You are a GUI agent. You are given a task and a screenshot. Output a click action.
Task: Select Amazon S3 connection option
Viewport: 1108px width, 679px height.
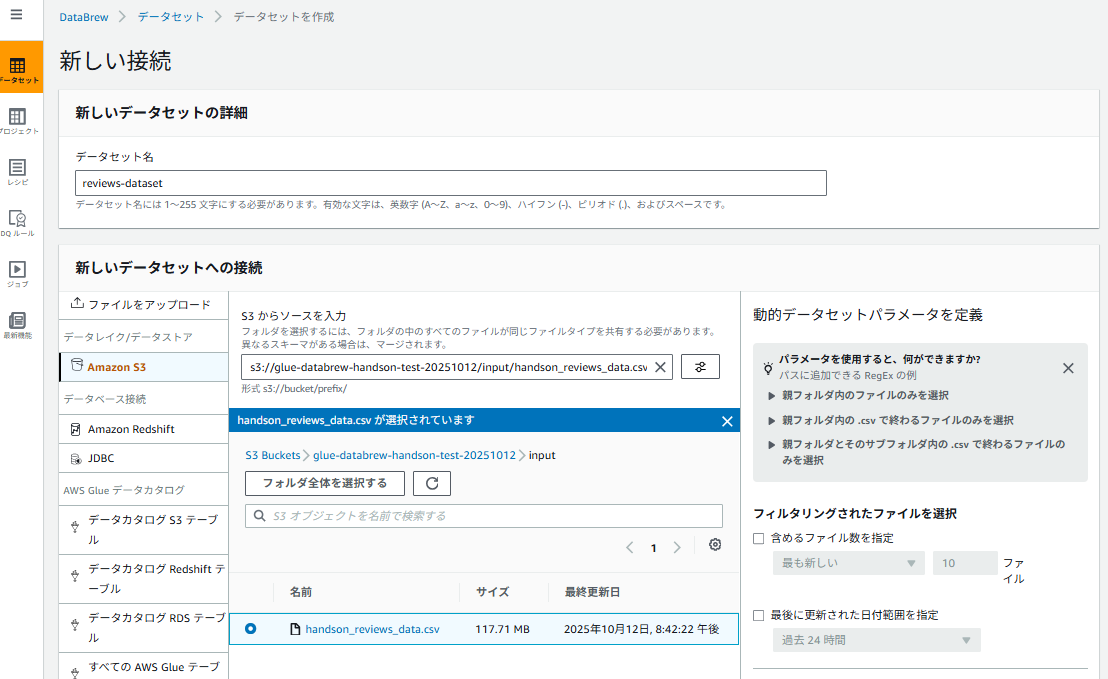coord(143,367)
